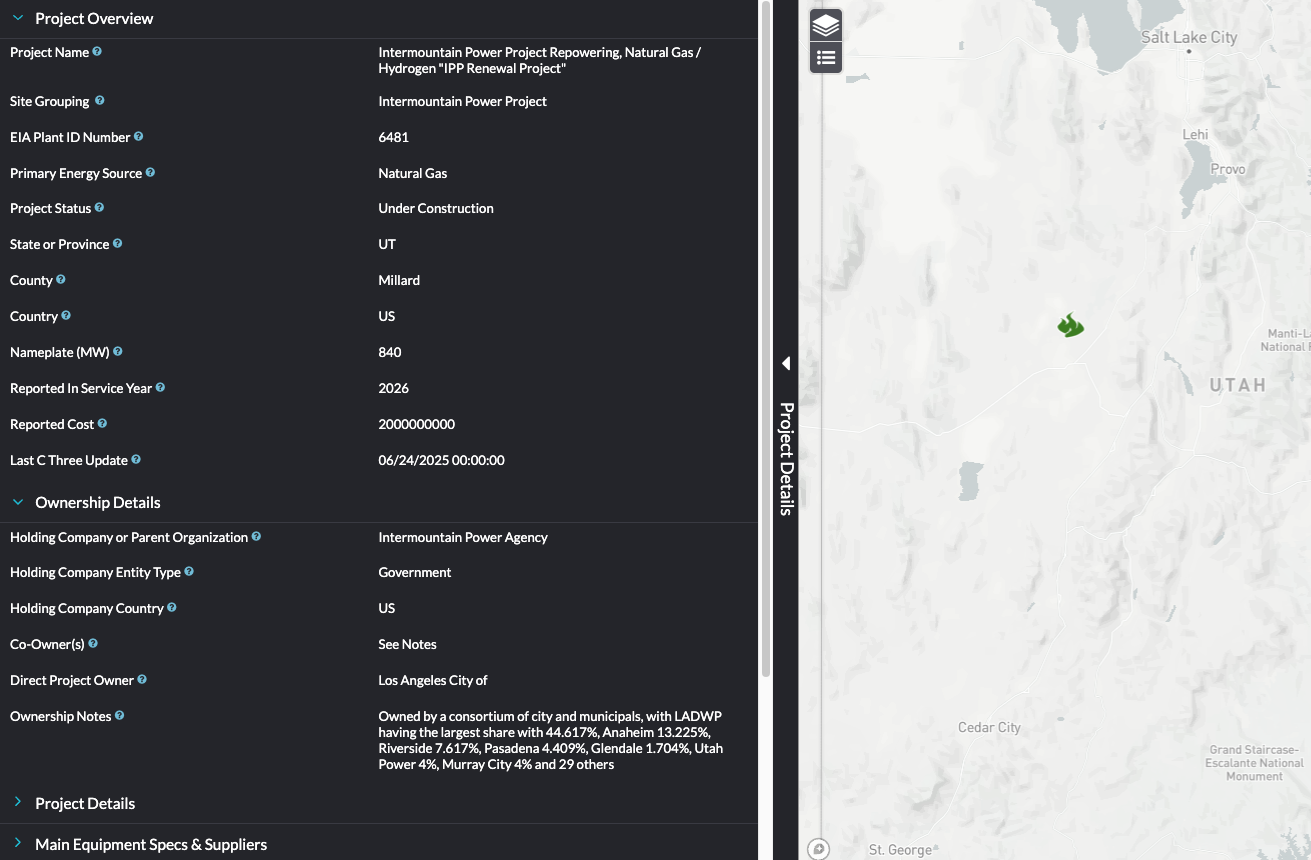This screenshot has height=860, width=1311.
Task: Click the Project Name help icon
Action: [x=96, y=51]
